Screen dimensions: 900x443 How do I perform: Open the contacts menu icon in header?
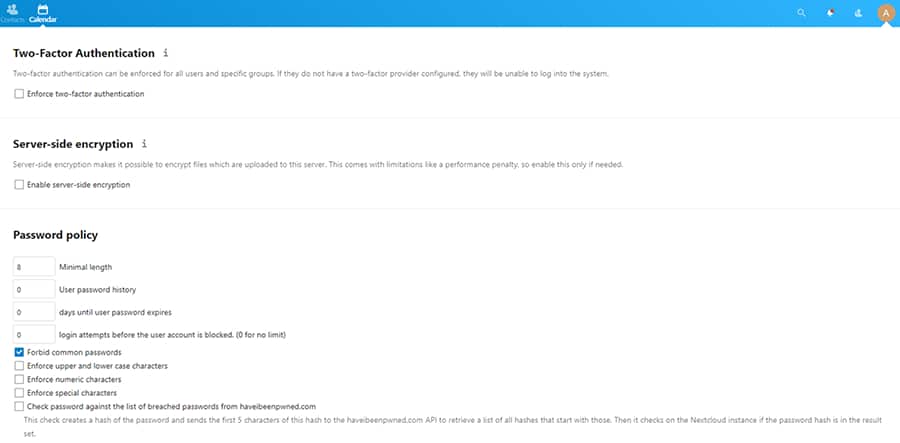pos(859,13)
